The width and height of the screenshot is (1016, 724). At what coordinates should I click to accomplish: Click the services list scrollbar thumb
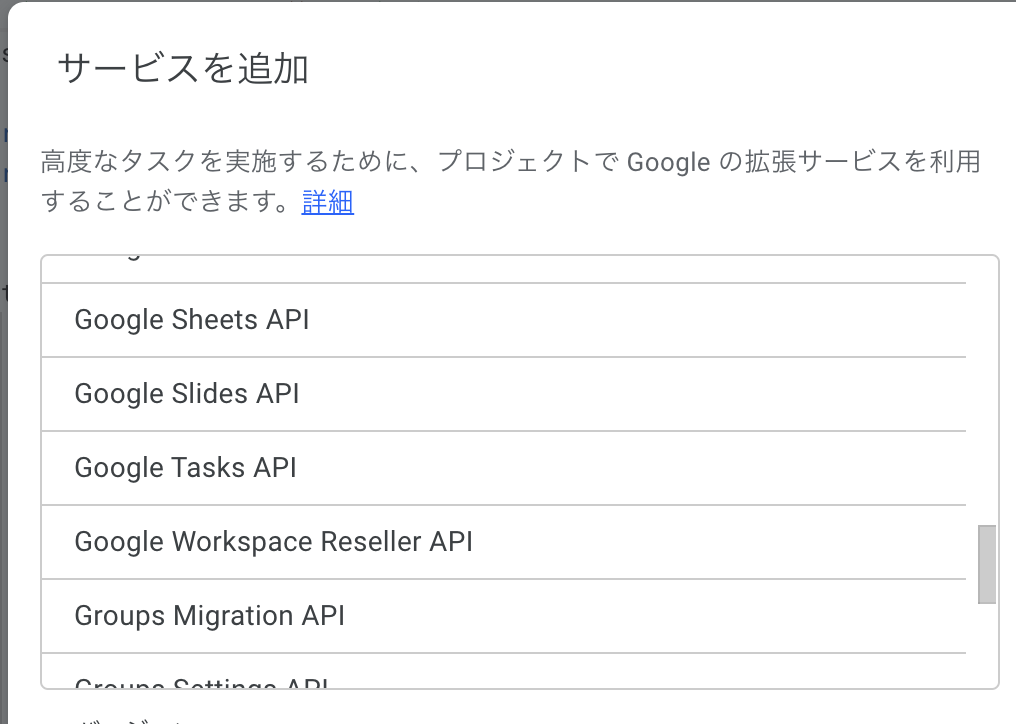987,564
